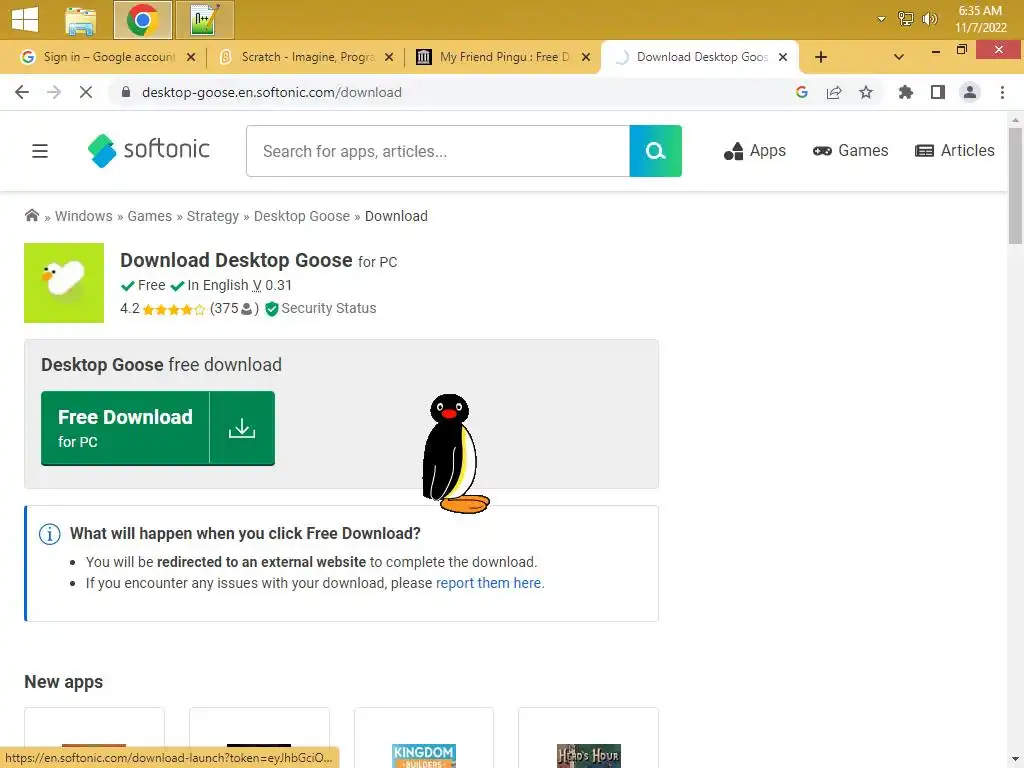Go forward in browser history
This screenshot has width=1024, height=768.
click(x=54, y=92)
